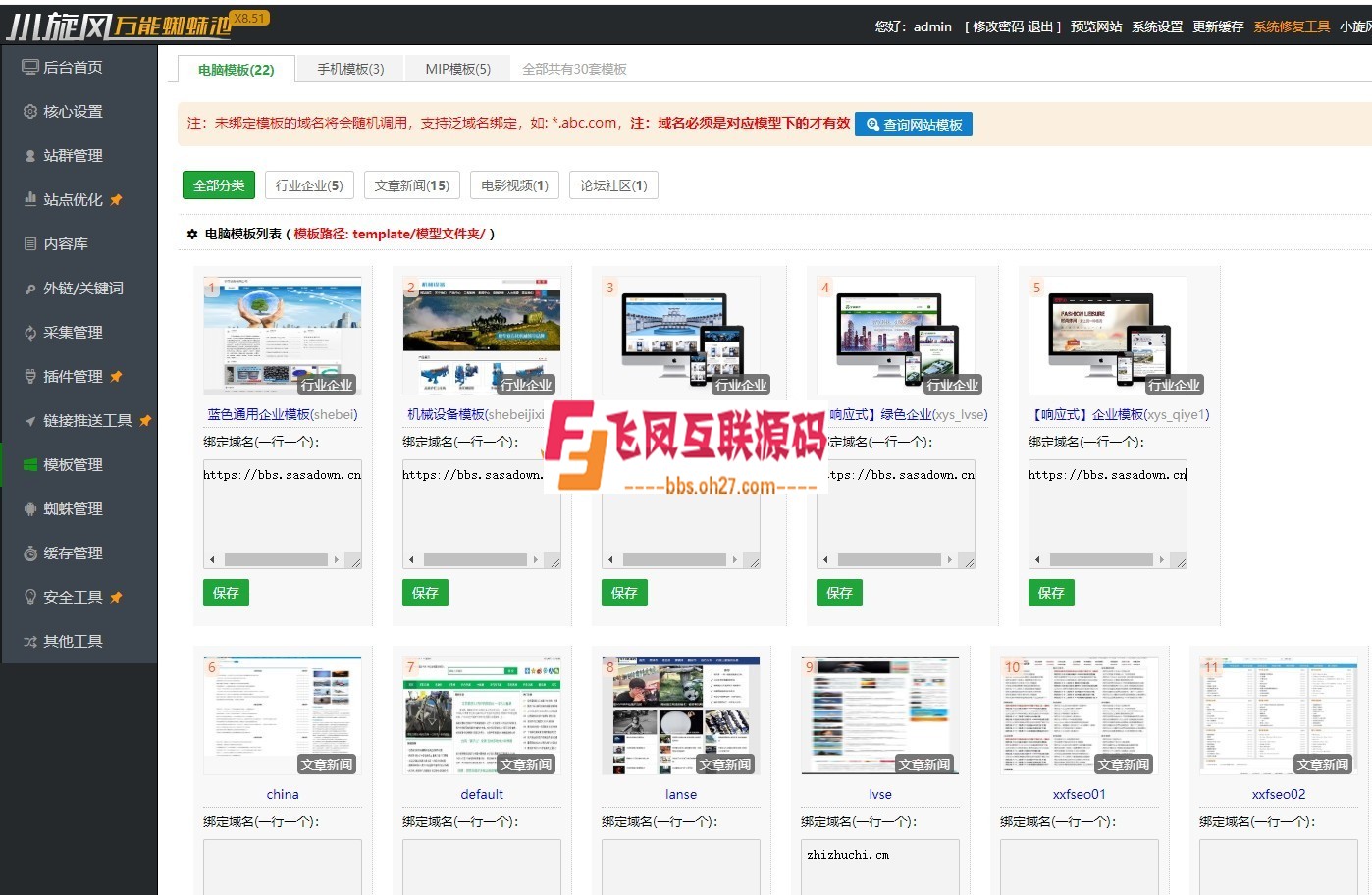
Task: Click the 【响应式】企业模板(xys_qiye1) title link
Action: pos(1119,414)
